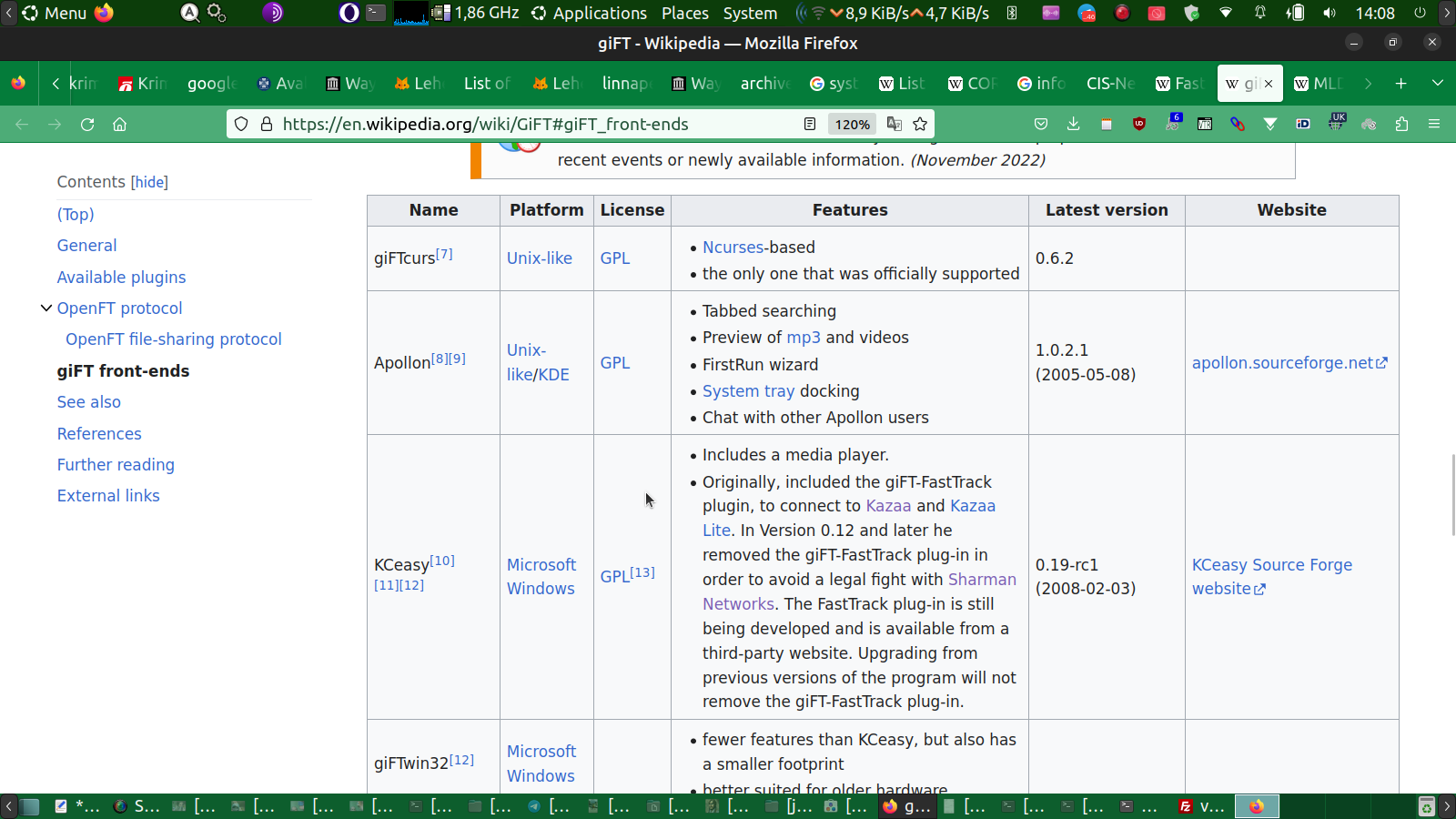Collapse the OpenFT protocol contents section
Image resolution: width=1456 pixels, height=819 pixels.
pyautogui.click(x=45, y=308)
